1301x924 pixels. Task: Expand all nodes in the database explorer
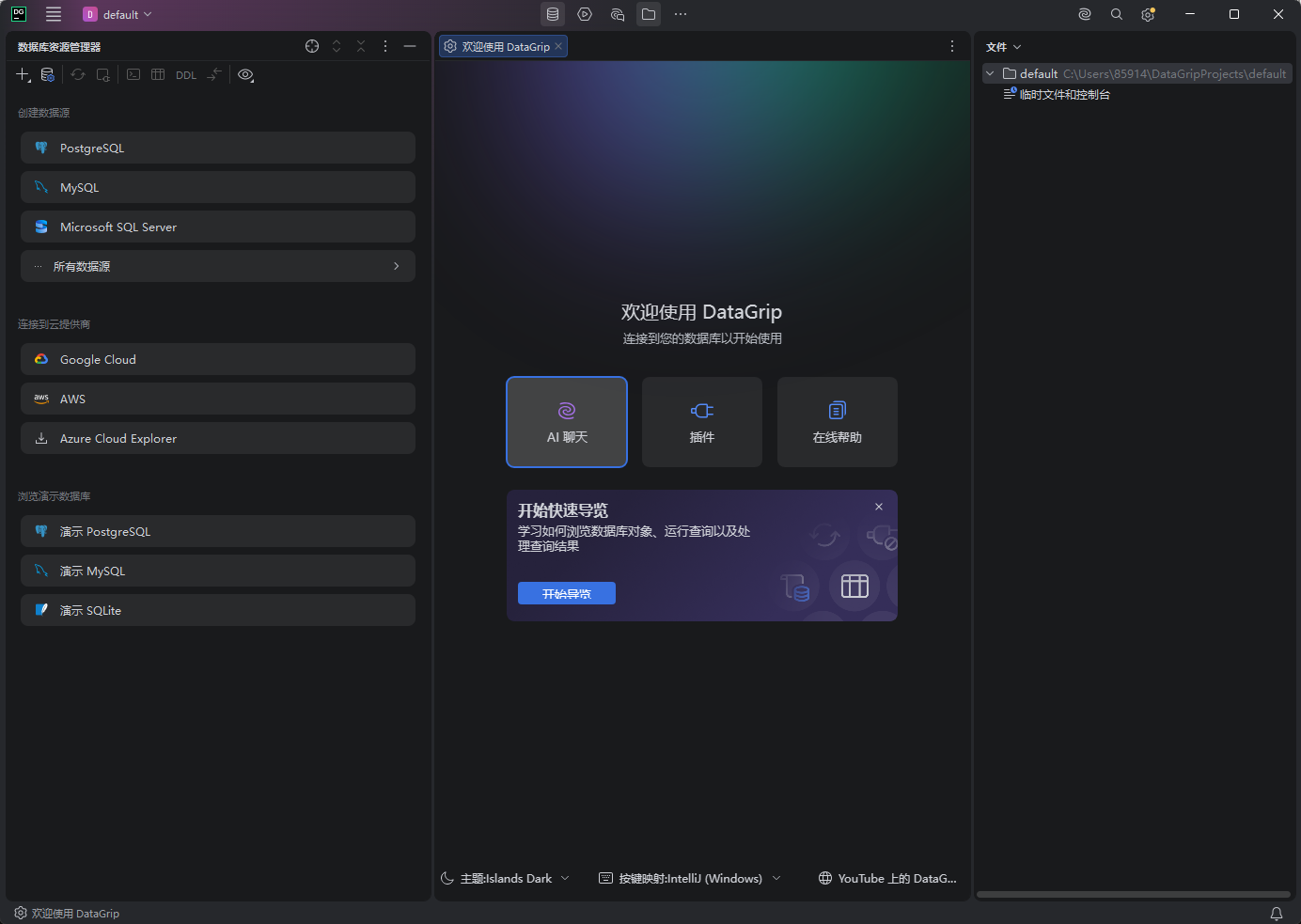coord(337,46)
